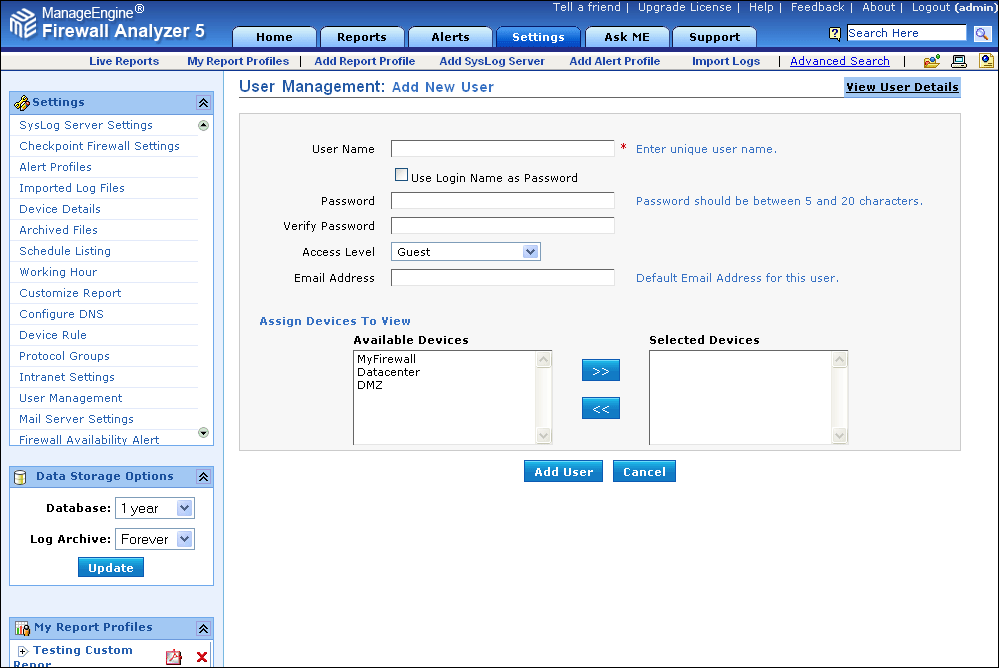Click the Cancel button

[644, 472]
